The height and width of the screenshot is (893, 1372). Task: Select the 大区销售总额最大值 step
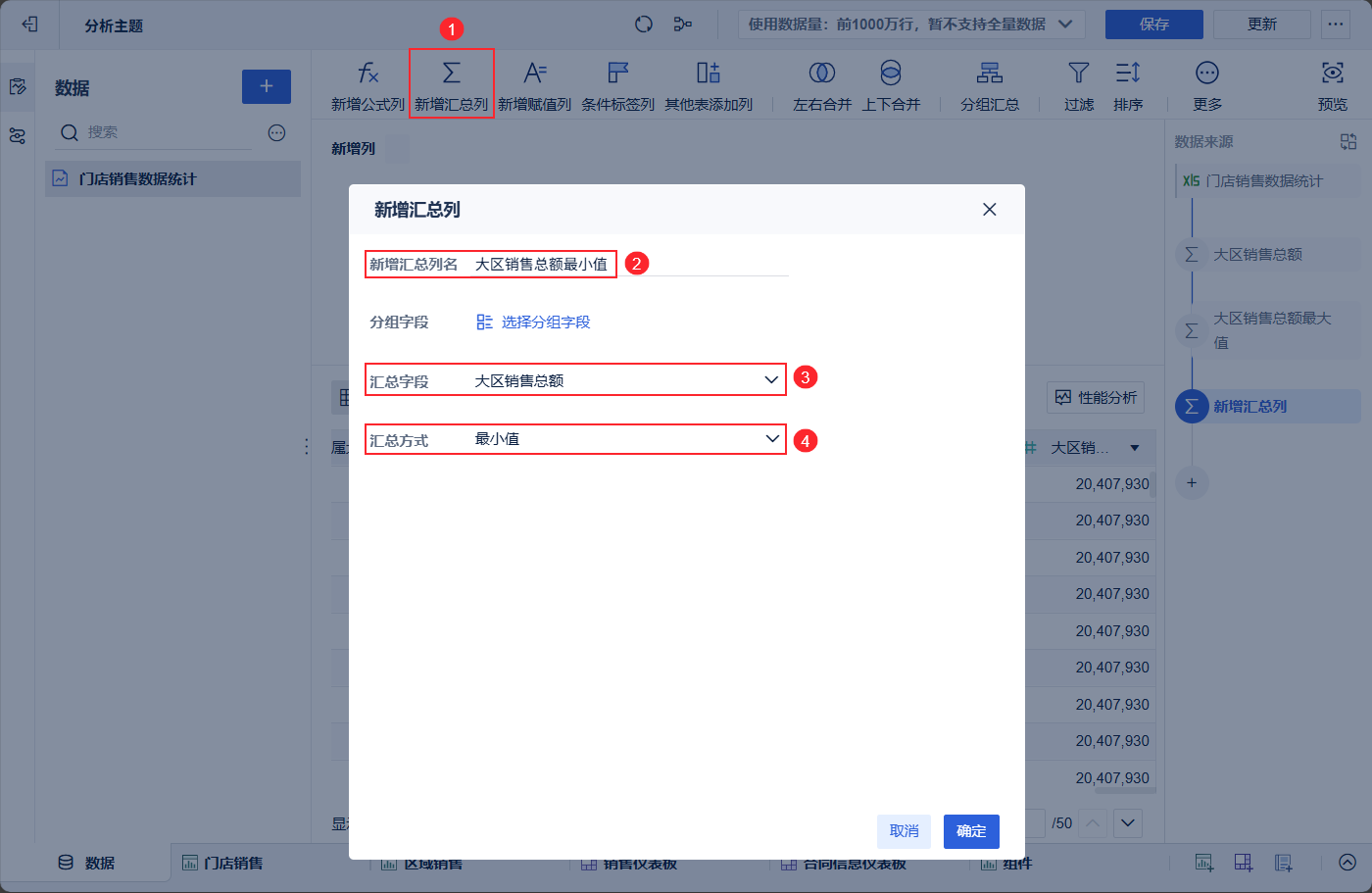coord(1268,330)
